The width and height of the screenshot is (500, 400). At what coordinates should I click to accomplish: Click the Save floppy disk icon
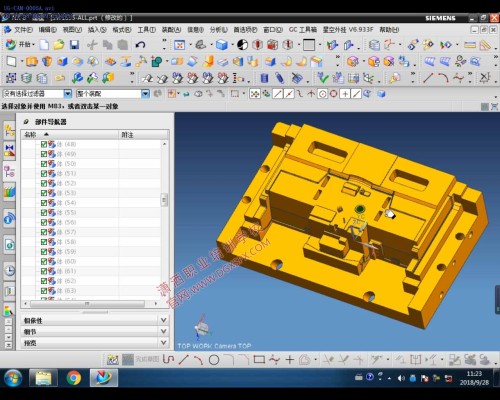click(74, 45)
